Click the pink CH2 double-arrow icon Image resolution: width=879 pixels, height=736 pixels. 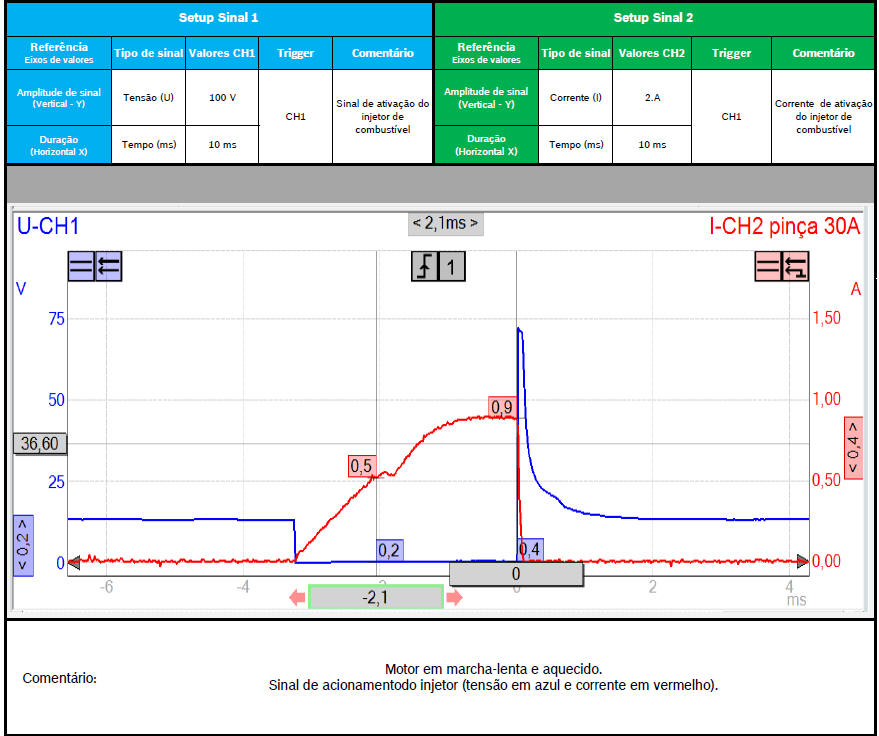click(x=795, y=267)
